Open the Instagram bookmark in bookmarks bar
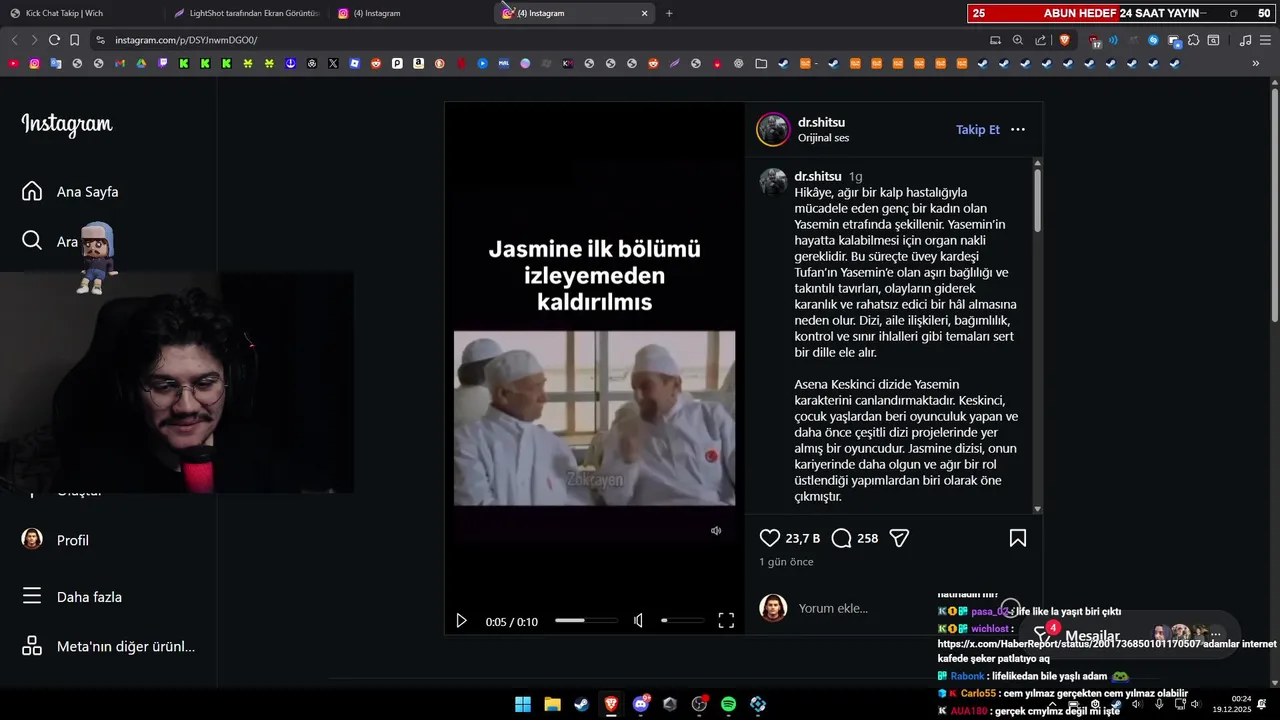Viewport: 1280px width, 720px height. [34, 63]
